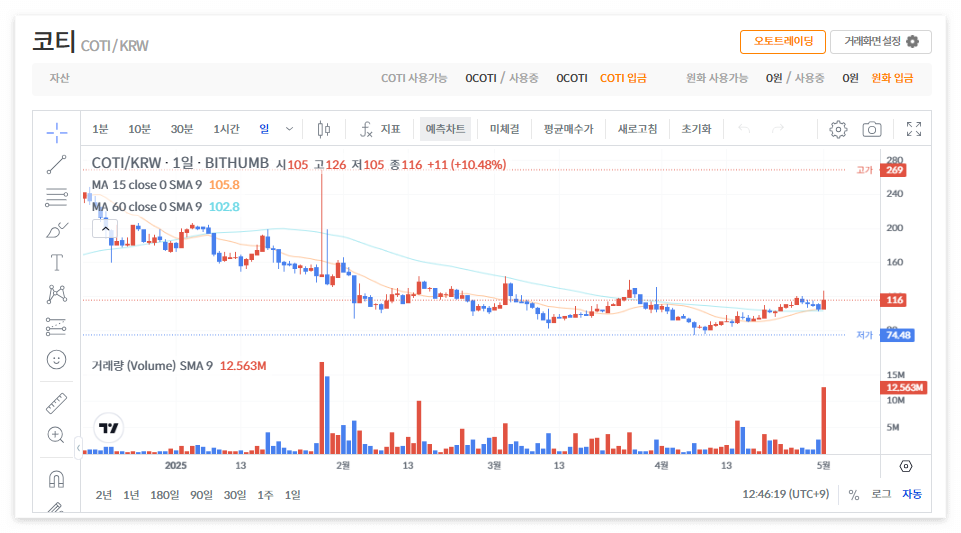The image size is (961, 533).
Task: Click the 74.48 low price label
Action: tap(897, 335)
